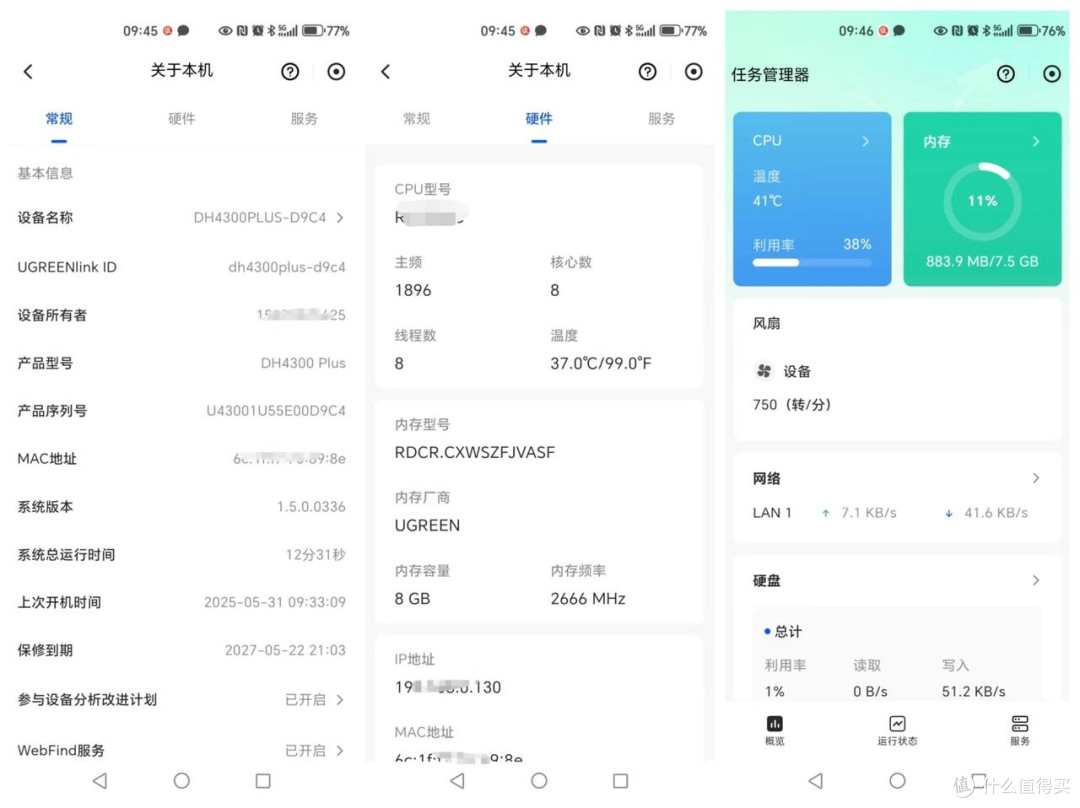The width and height of the screenshot is (1080, 808).
Task: Tap target icon on 硬件 About screen
Action: (x=694, y=72)
